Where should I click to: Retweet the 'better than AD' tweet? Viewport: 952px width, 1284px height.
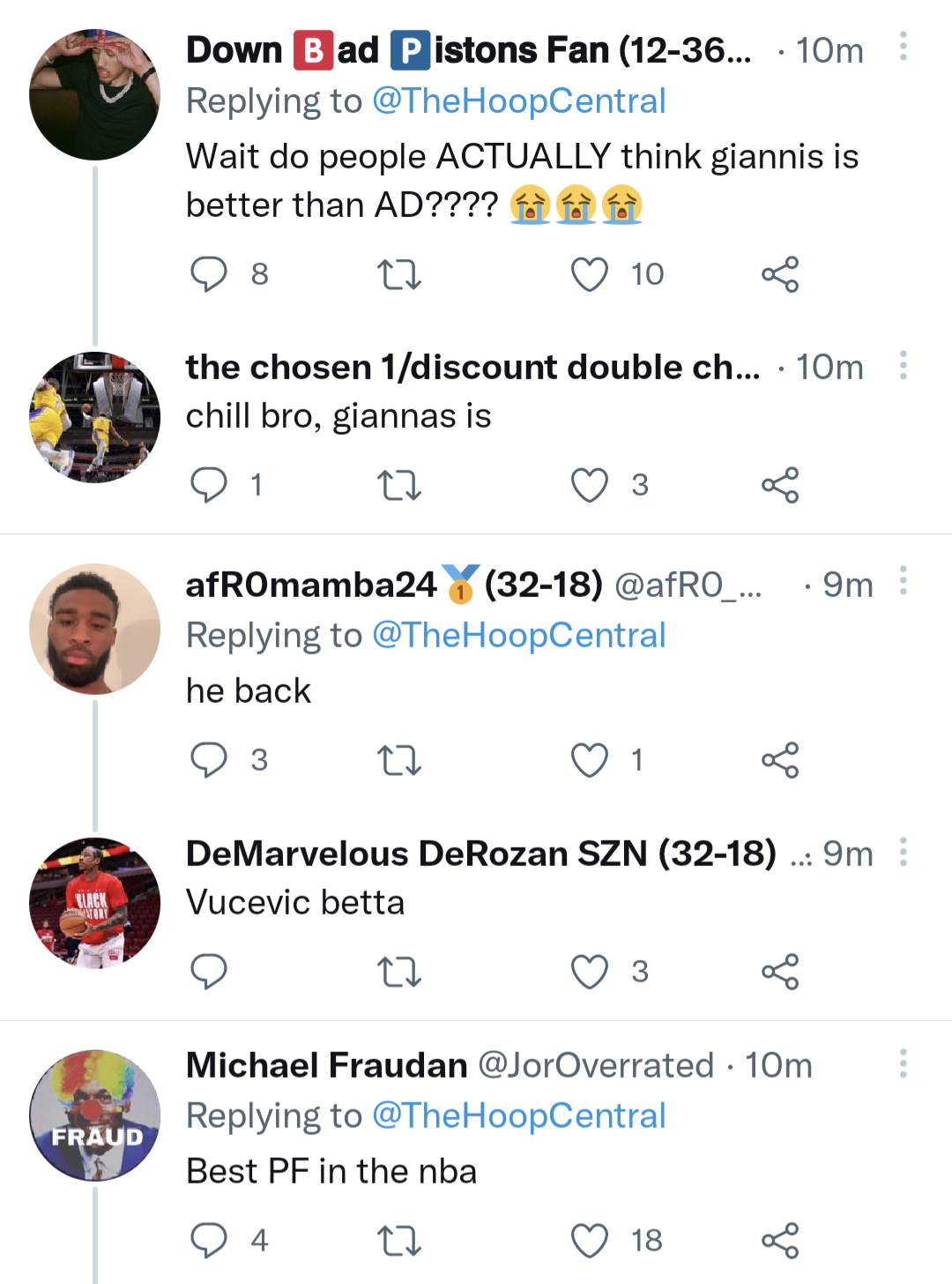click(399, 274)
